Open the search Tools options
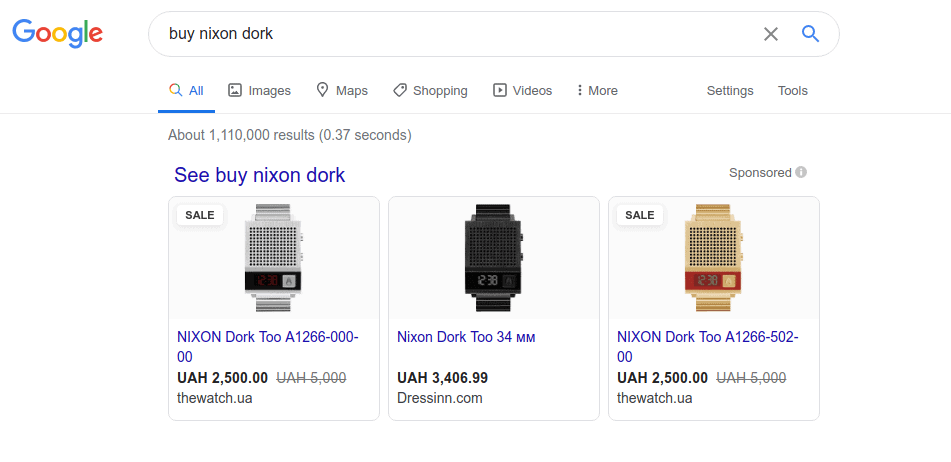 tap(793, 91)
